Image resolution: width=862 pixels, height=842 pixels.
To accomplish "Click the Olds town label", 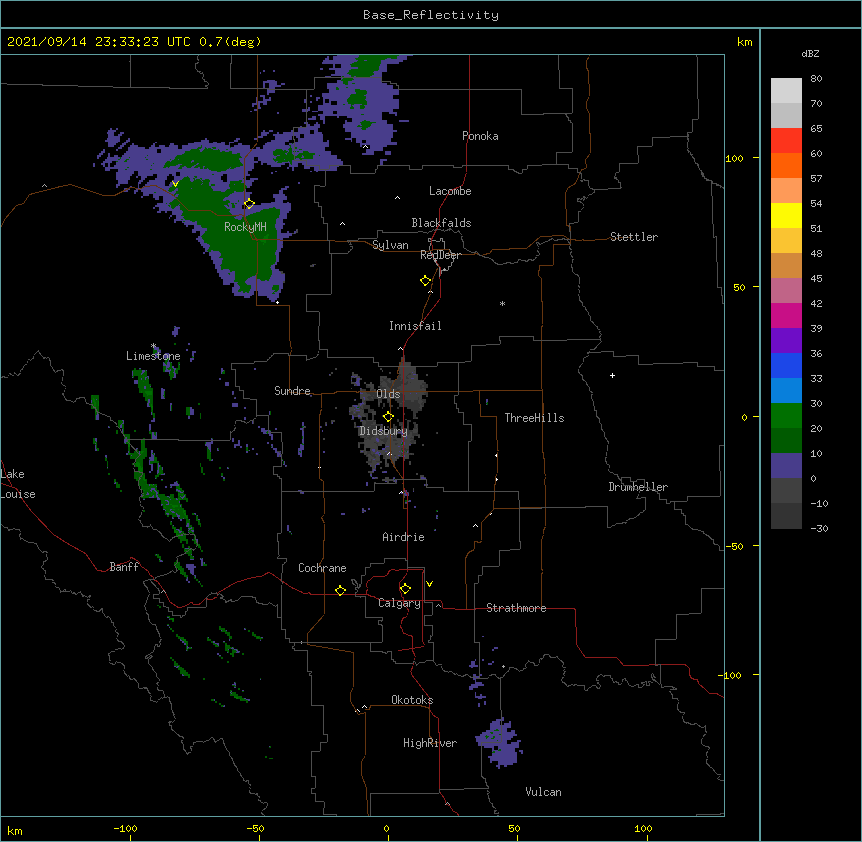I will point(388,394).
